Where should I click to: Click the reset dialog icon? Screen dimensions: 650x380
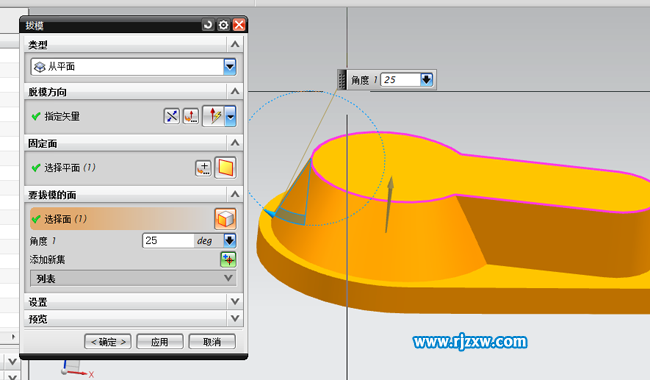(x=208, y=25)
